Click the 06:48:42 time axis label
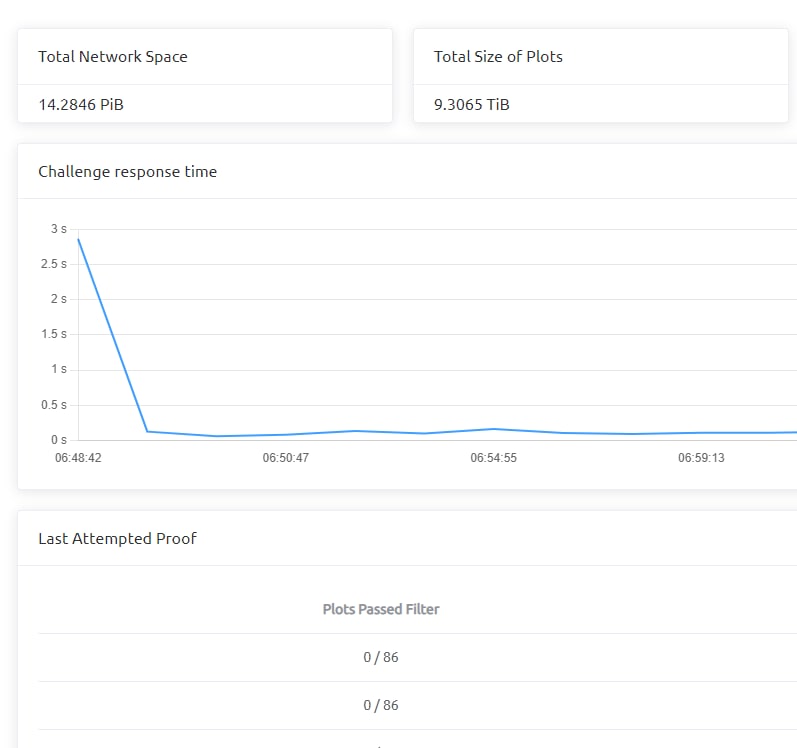This screenshot has height=748, width=797. click(78, 458)
